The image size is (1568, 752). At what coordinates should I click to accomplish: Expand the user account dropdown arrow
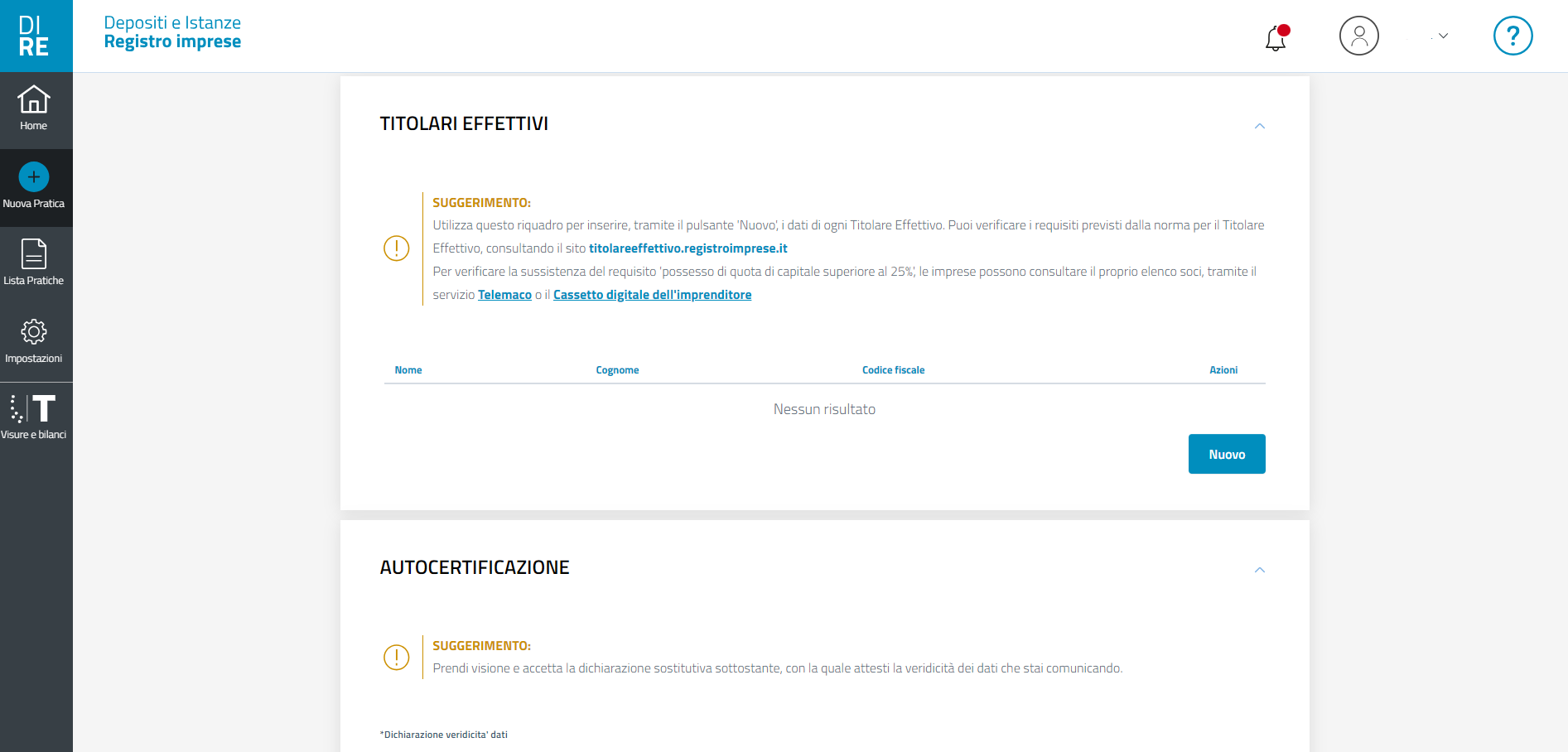pyautogui.click(x=1443, y=36)
